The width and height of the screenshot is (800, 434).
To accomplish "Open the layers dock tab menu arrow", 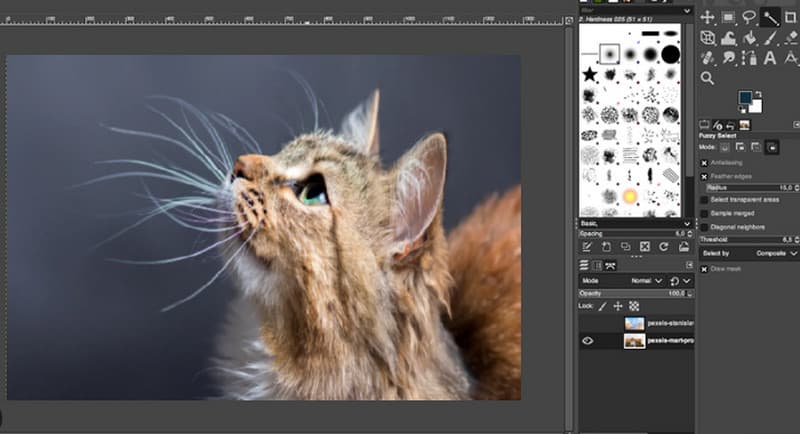I will coord(689,265).
